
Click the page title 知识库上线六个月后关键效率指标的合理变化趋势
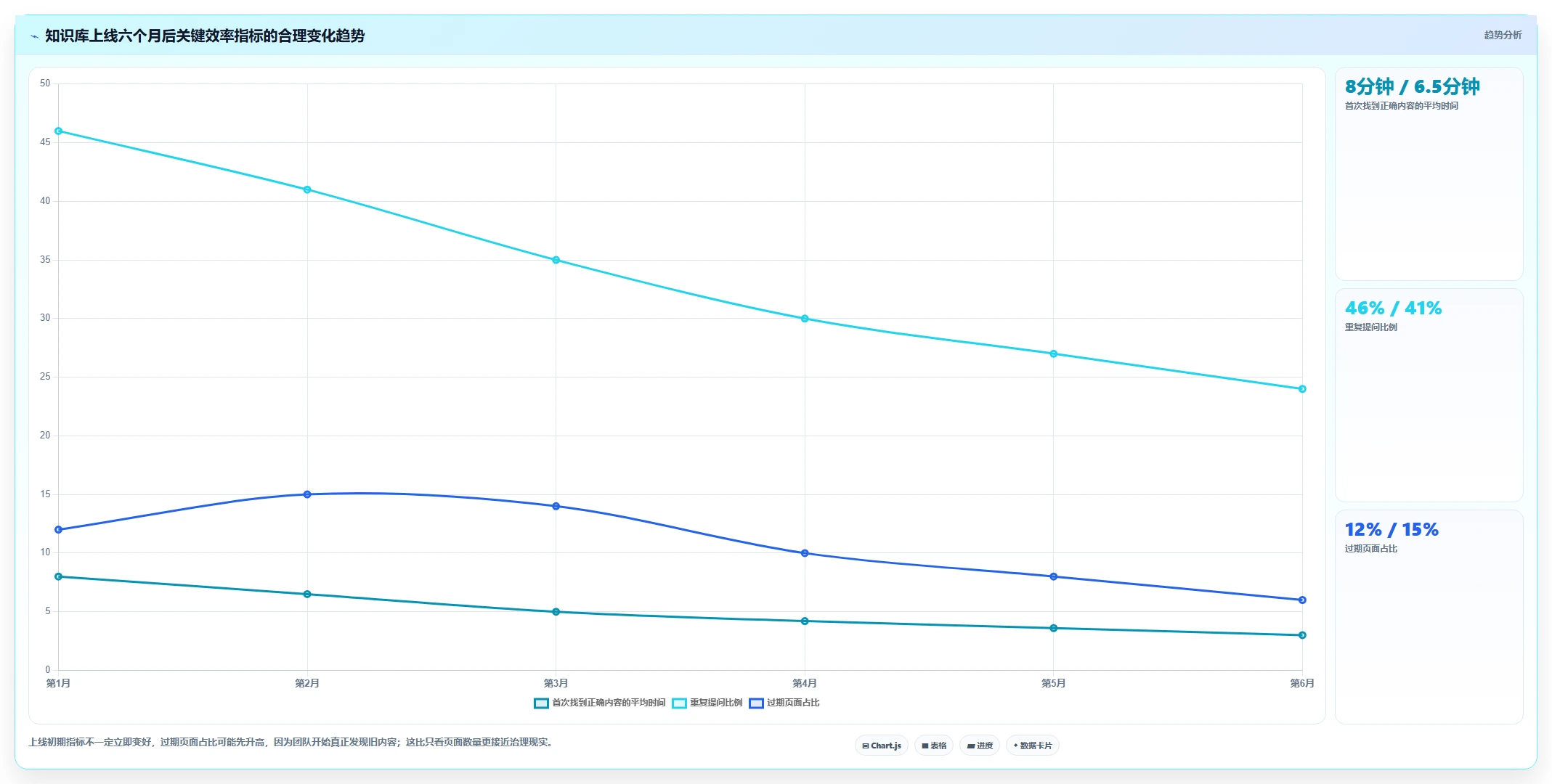[x=205, y=36]
